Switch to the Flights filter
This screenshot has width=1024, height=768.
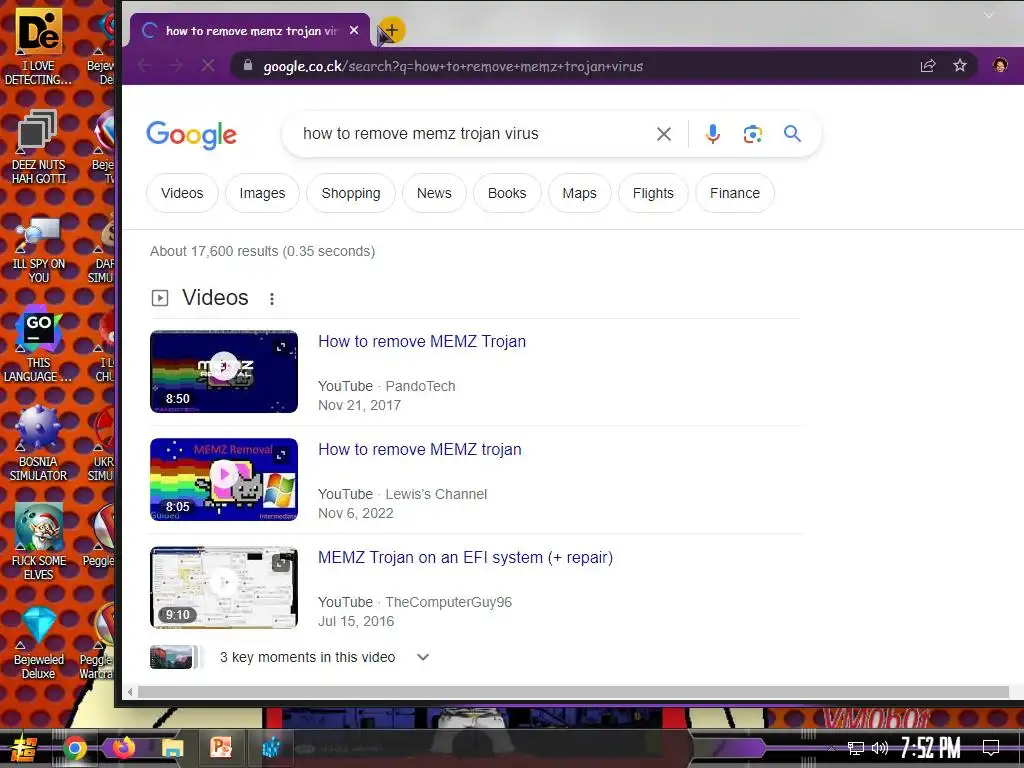[x=653, y=193]
